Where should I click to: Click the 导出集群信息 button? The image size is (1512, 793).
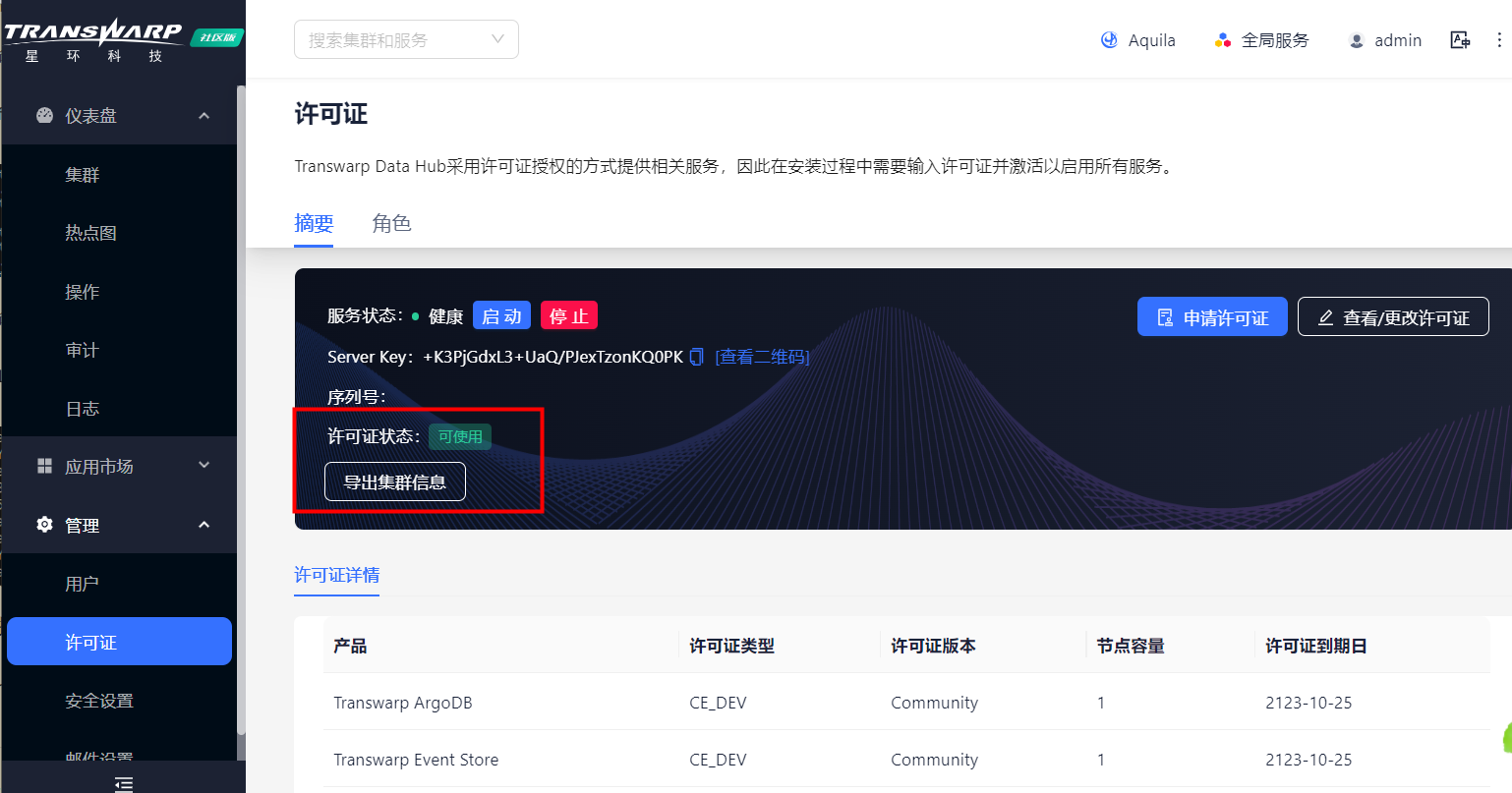(x=394, y=481)
